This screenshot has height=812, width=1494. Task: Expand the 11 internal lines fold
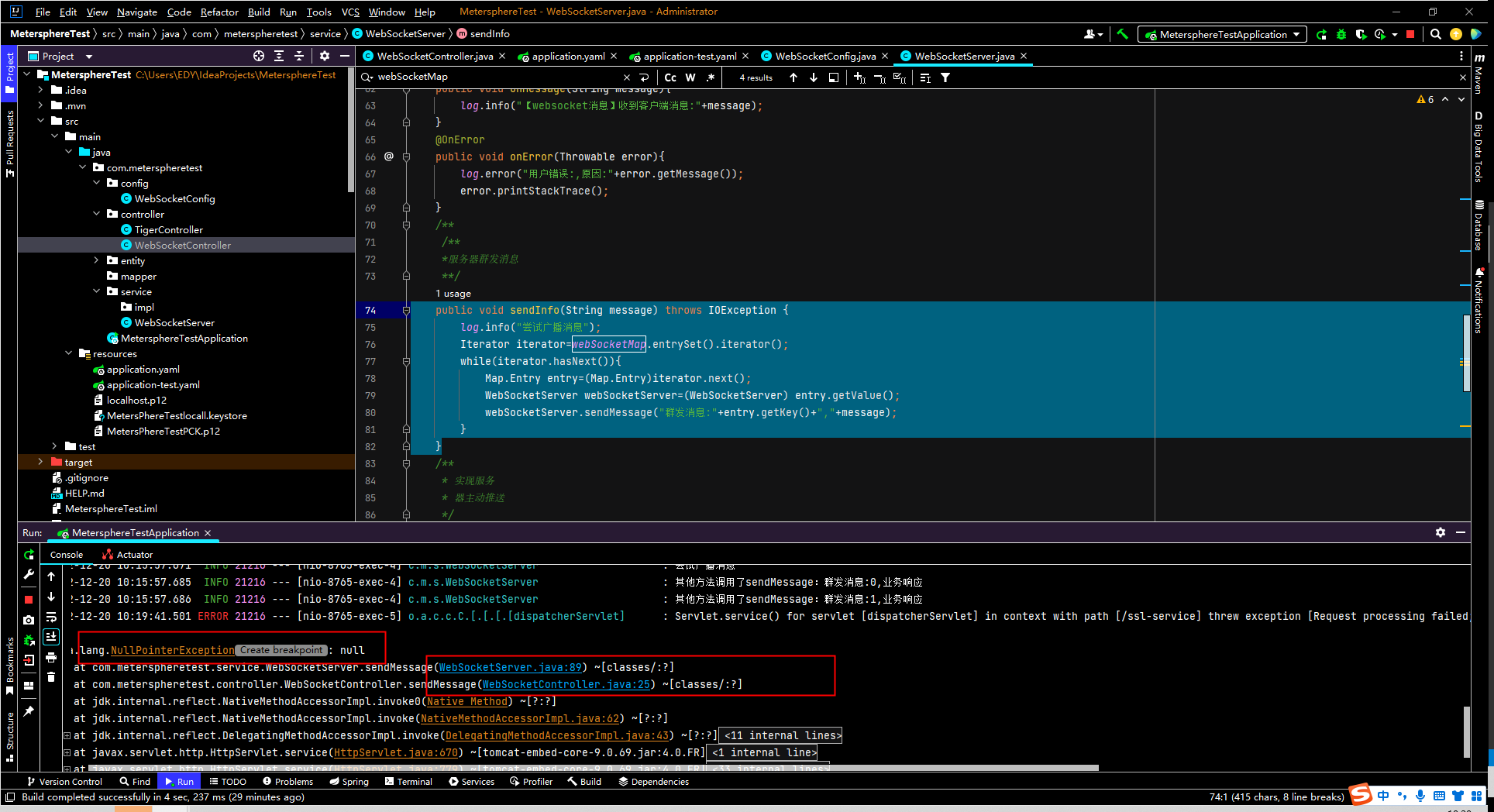pos(781,735)
